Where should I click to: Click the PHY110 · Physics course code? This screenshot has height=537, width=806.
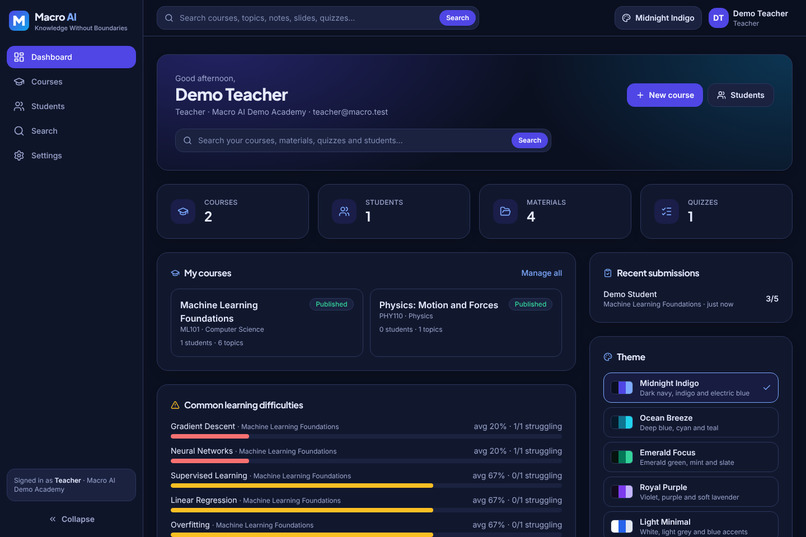tap(406, 316)
